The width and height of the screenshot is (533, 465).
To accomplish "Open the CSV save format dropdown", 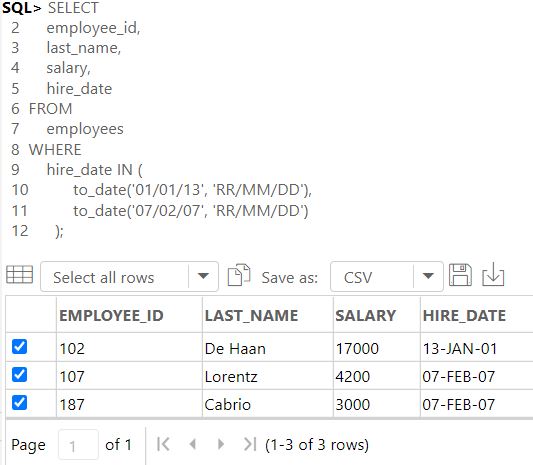I will pos(387,277).
